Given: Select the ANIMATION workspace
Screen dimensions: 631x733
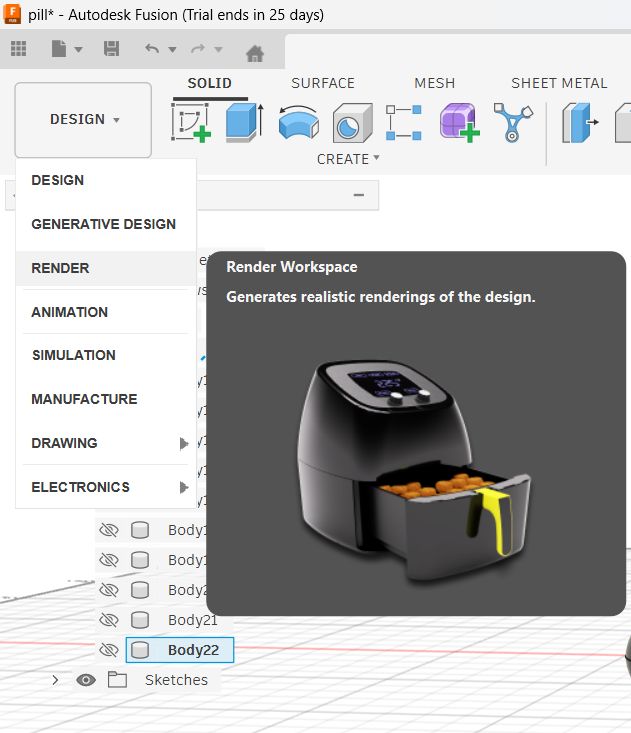Looking at the screenshot, I should coord(106,312).
